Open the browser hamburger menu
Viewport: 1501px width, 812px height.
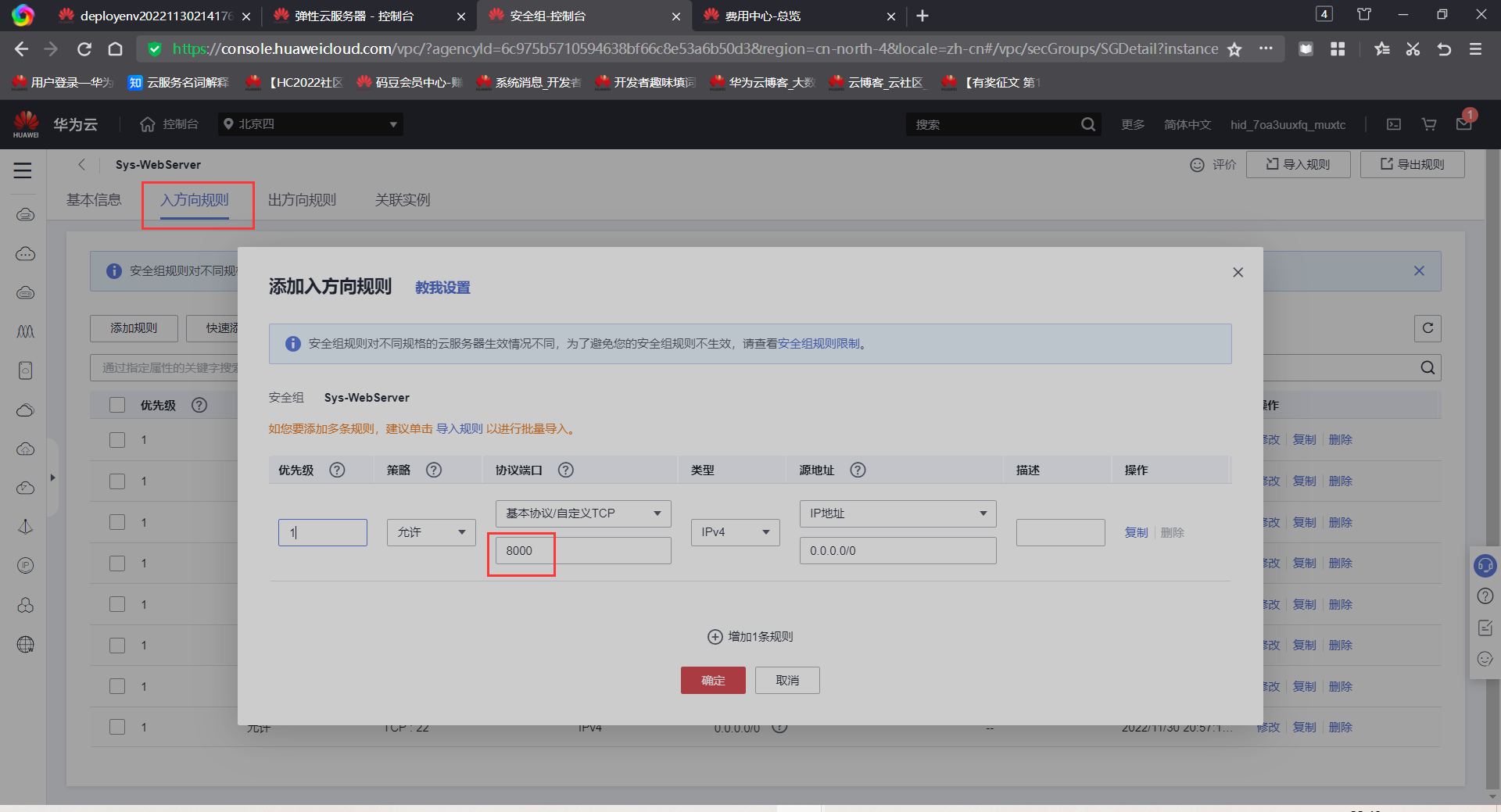coord(1475,49)
